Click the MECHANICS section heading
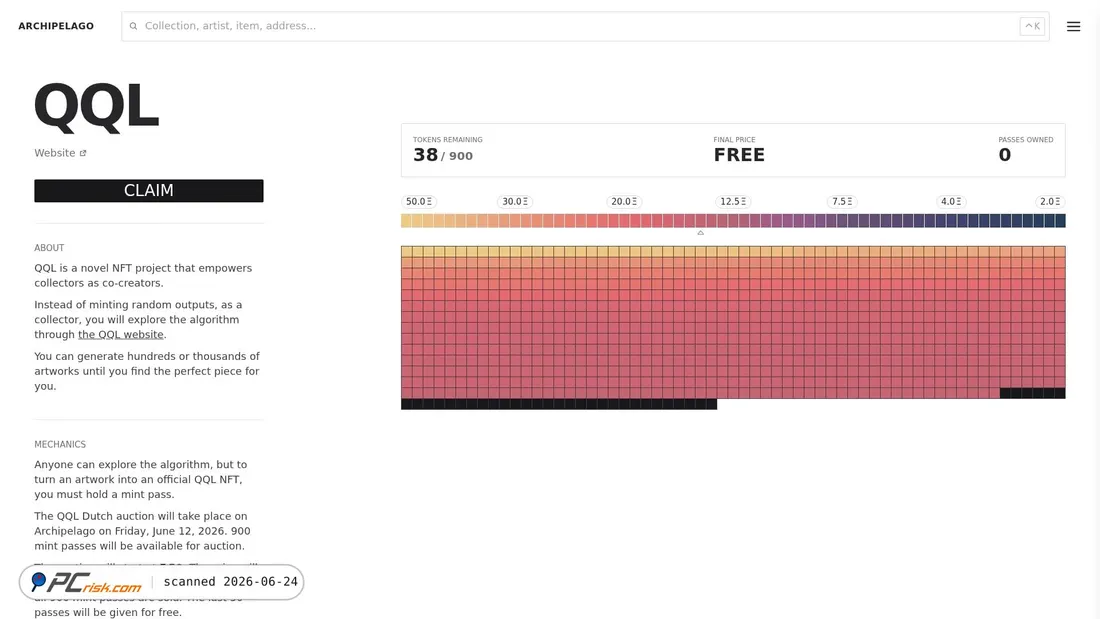1100x619 pixels. pos(60,444)
